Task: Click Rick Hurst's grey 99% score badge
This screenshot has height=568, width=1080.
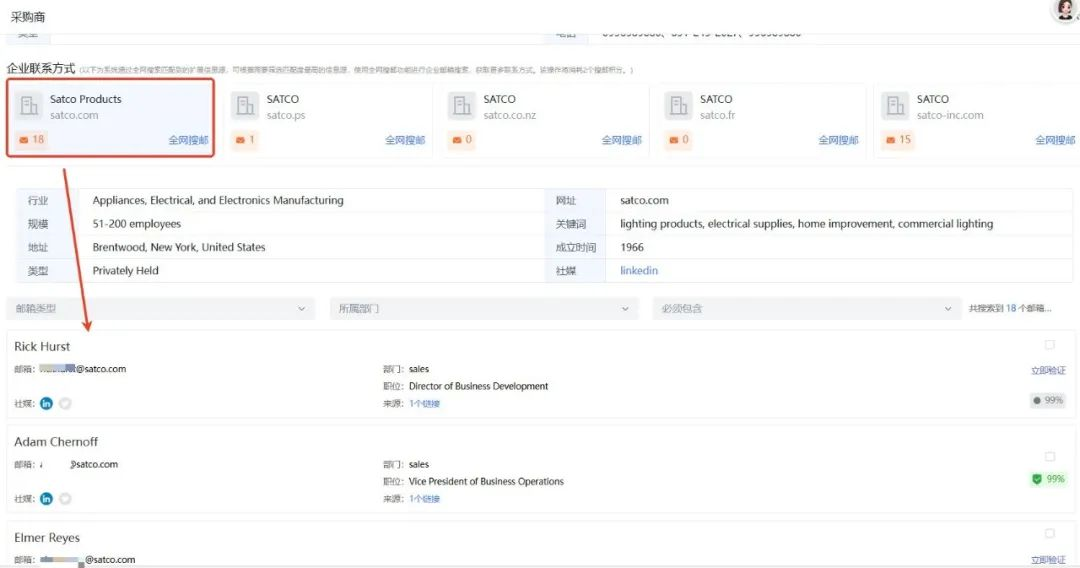Action: (1048, 400)
